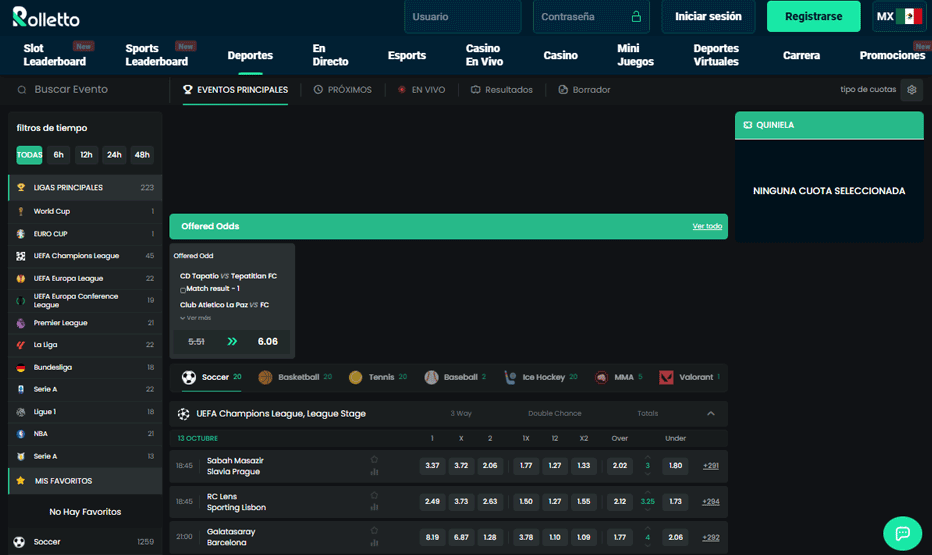Select the 12h time filter
This screenshot has width=932, height=555.
point(86,155)
